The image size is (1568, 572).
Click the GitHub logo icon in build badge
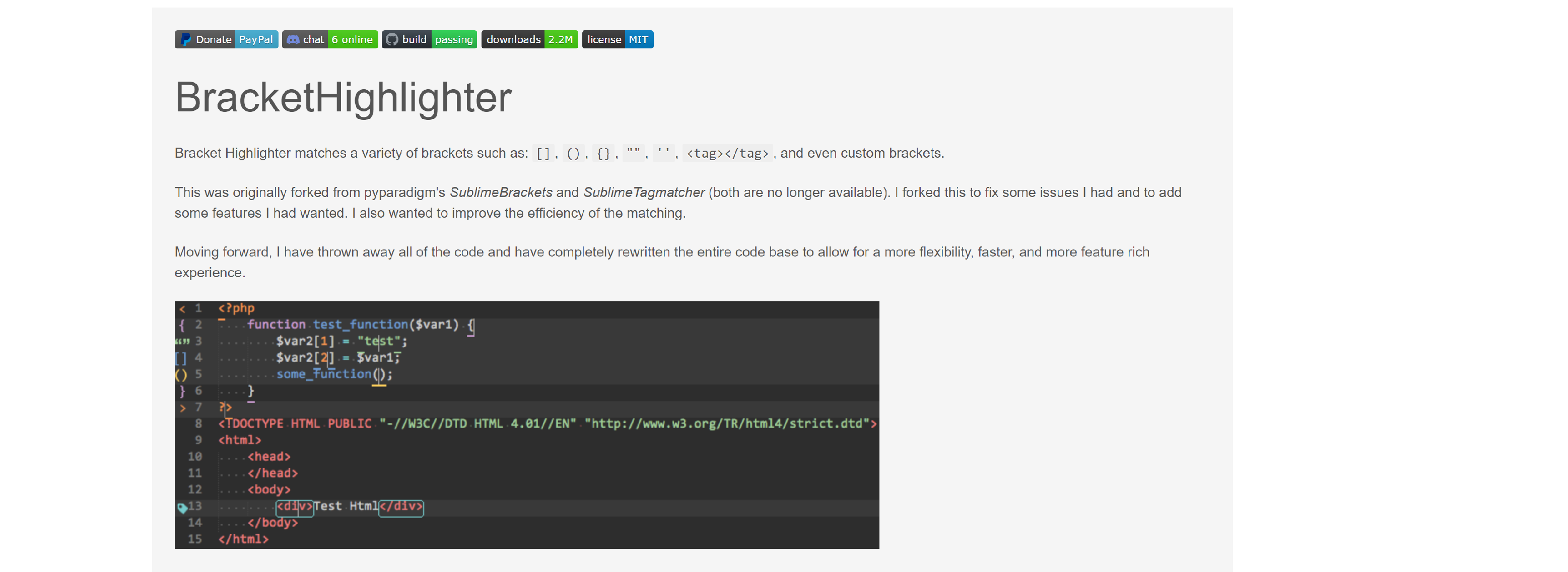click(392, 40)
